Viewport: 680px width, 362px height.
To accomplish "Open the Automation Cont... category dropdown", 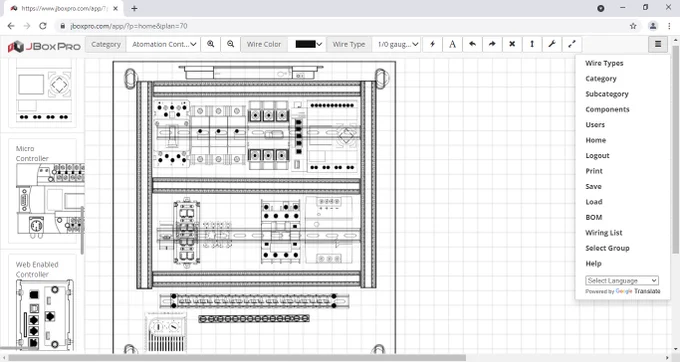I will click(163, 44).
